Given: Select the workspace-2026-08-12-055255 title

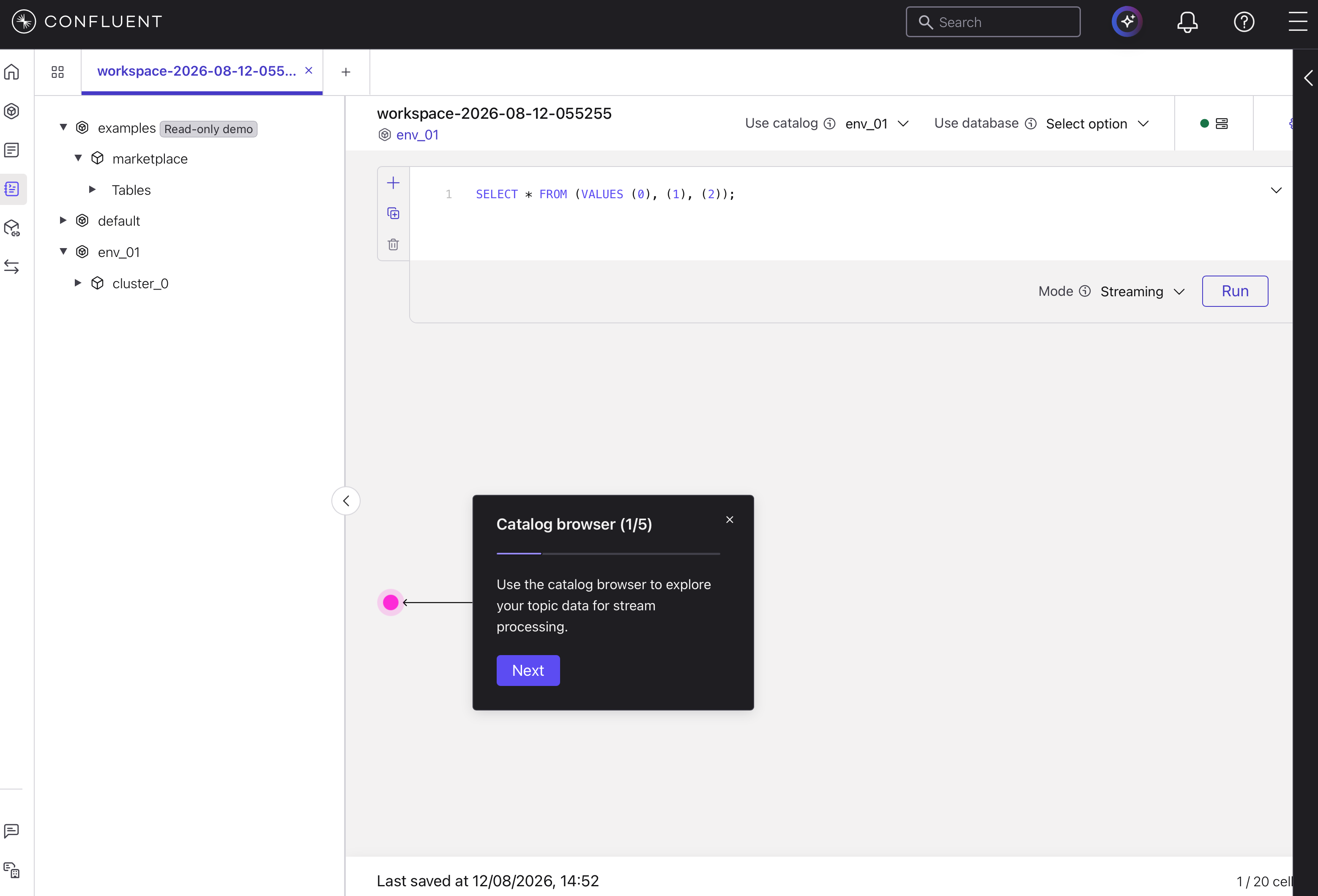Looking at the screenshot, I should point(494,113).
